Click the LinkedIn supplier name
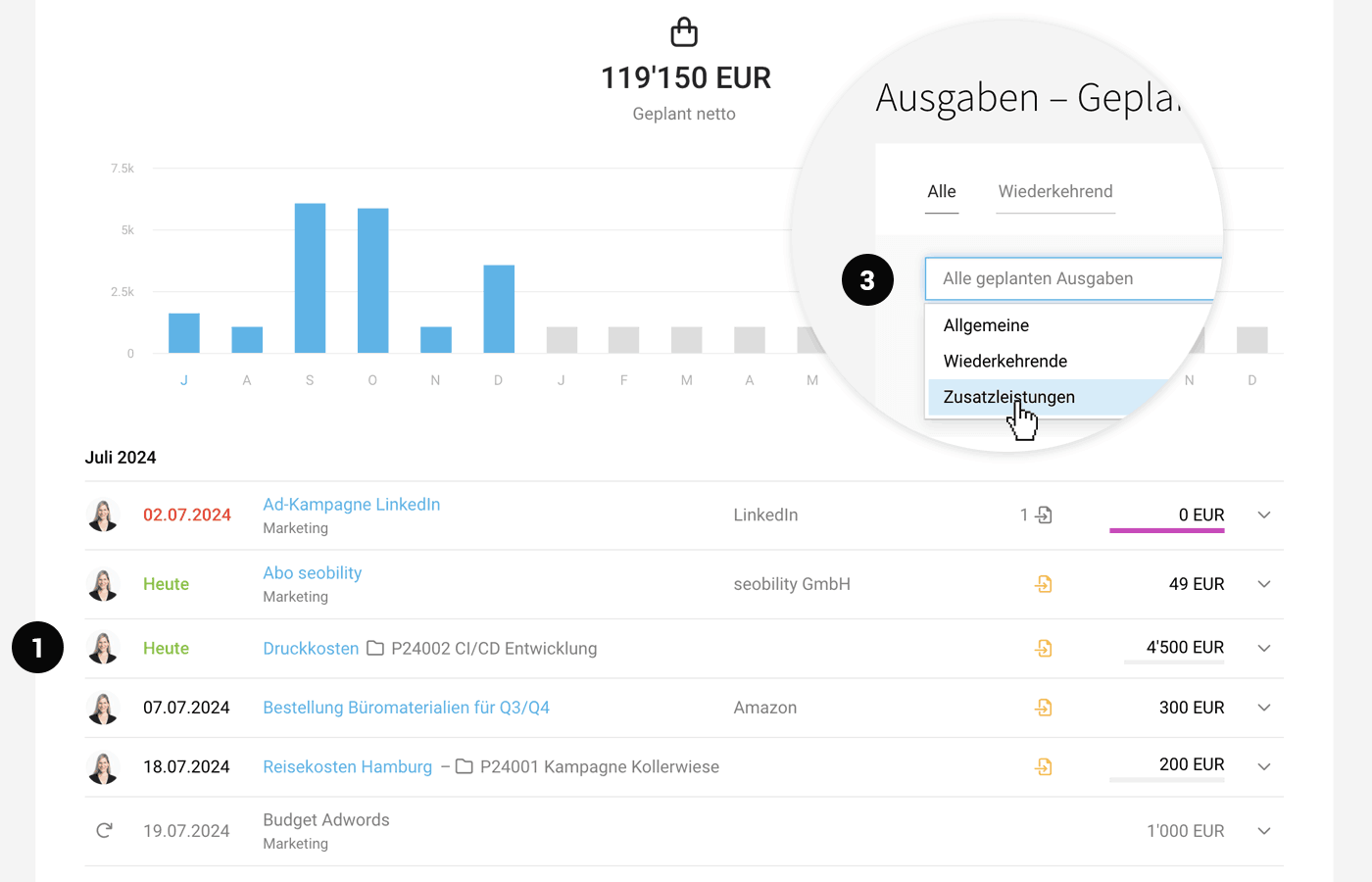Screen dimensions: 1372x882 [x=765, y=515]
